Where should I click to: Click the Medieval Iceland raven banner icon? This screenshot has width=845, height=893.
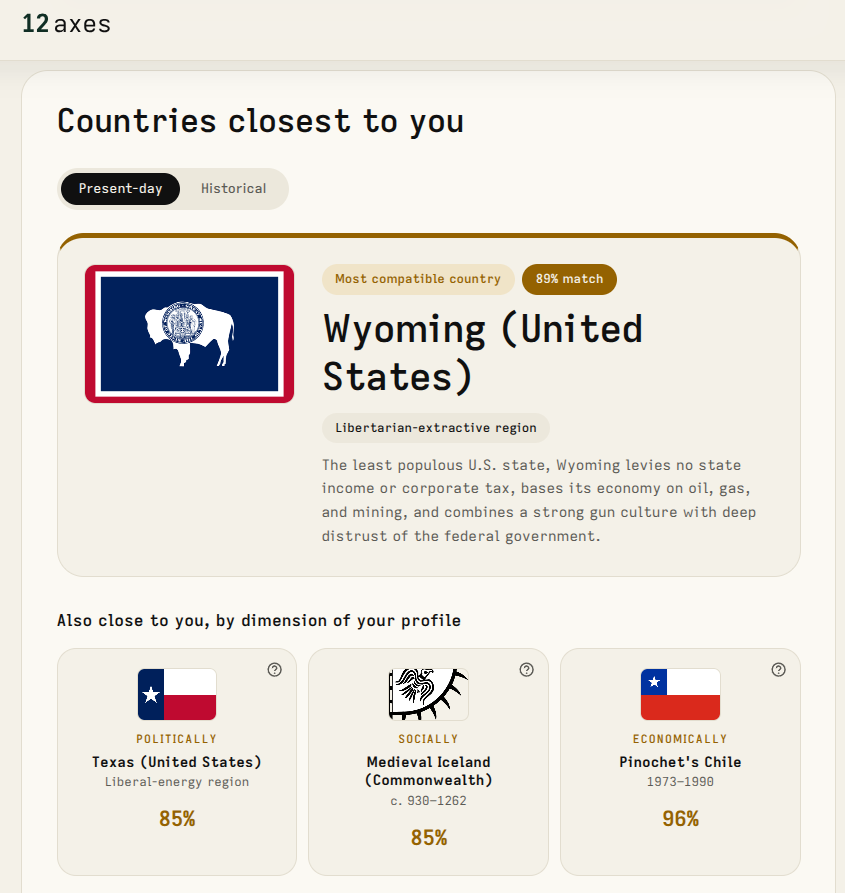429,694
